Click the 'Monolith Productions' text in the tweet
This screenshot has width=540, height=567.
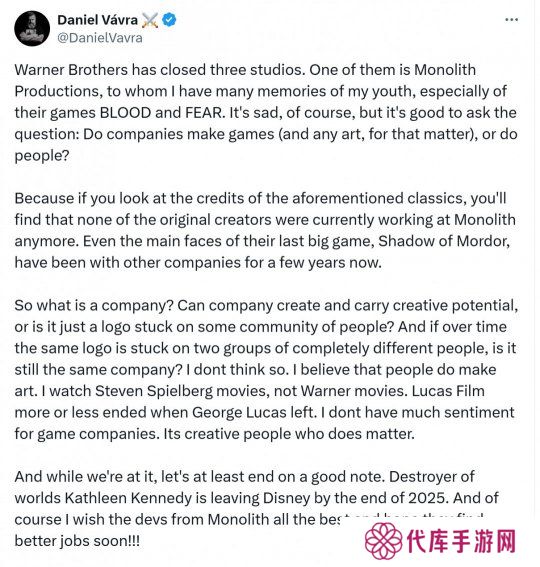click(x=245, y=80)
